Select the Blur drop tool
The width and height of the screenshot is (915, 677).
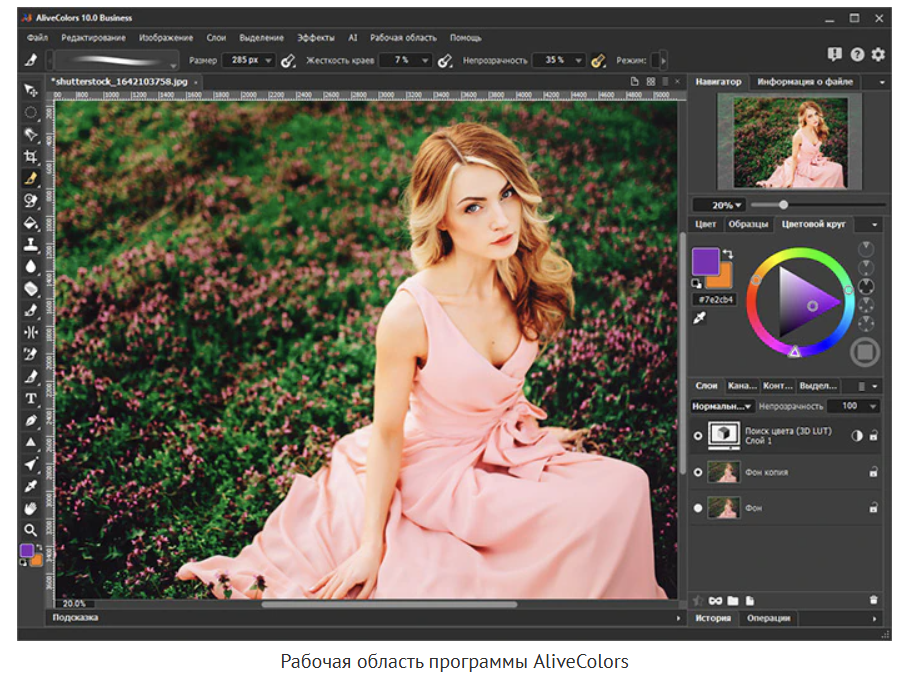pos(30,267)
